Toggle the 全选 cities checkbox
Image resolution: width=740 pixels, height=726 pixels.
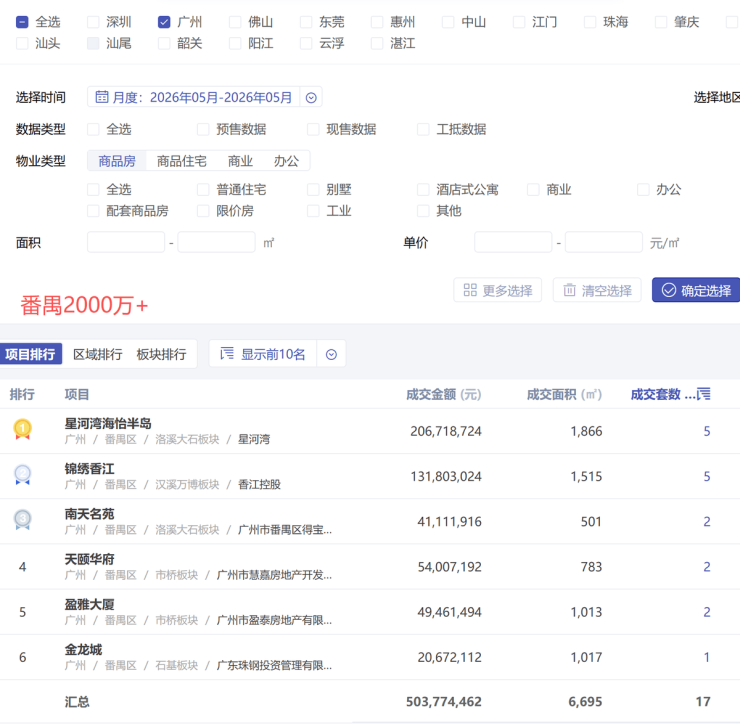[x=22, y=22]
